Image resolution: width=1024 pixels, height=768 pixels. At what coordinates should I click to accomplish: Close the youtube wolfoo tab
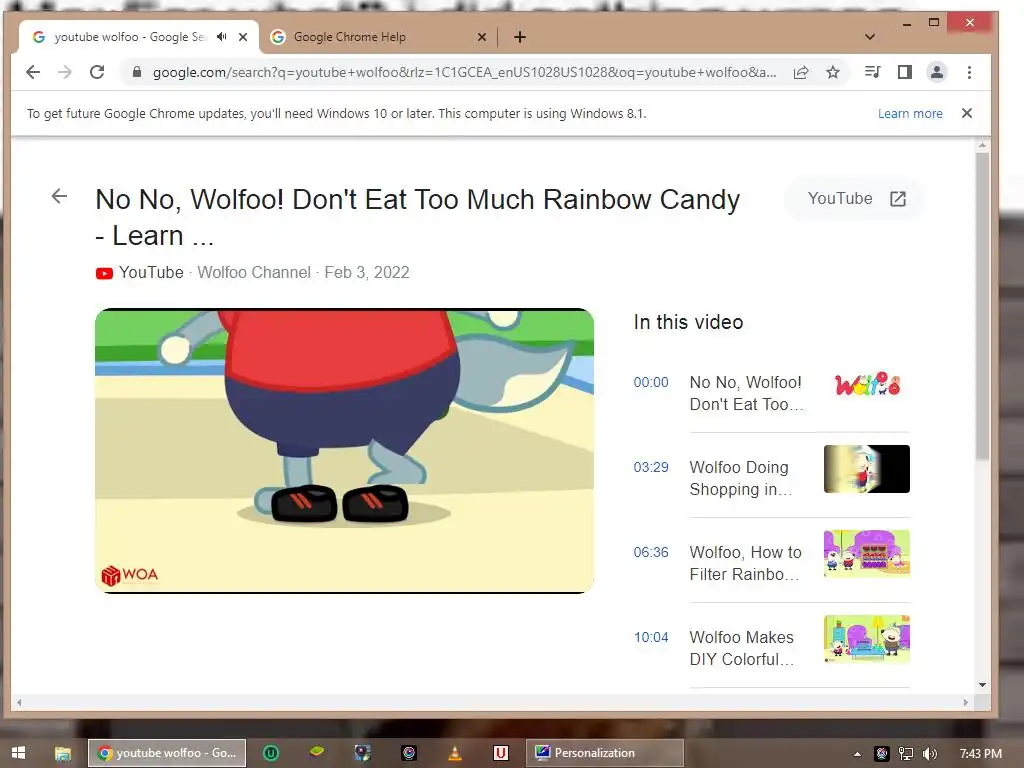[x=243, y=37]
